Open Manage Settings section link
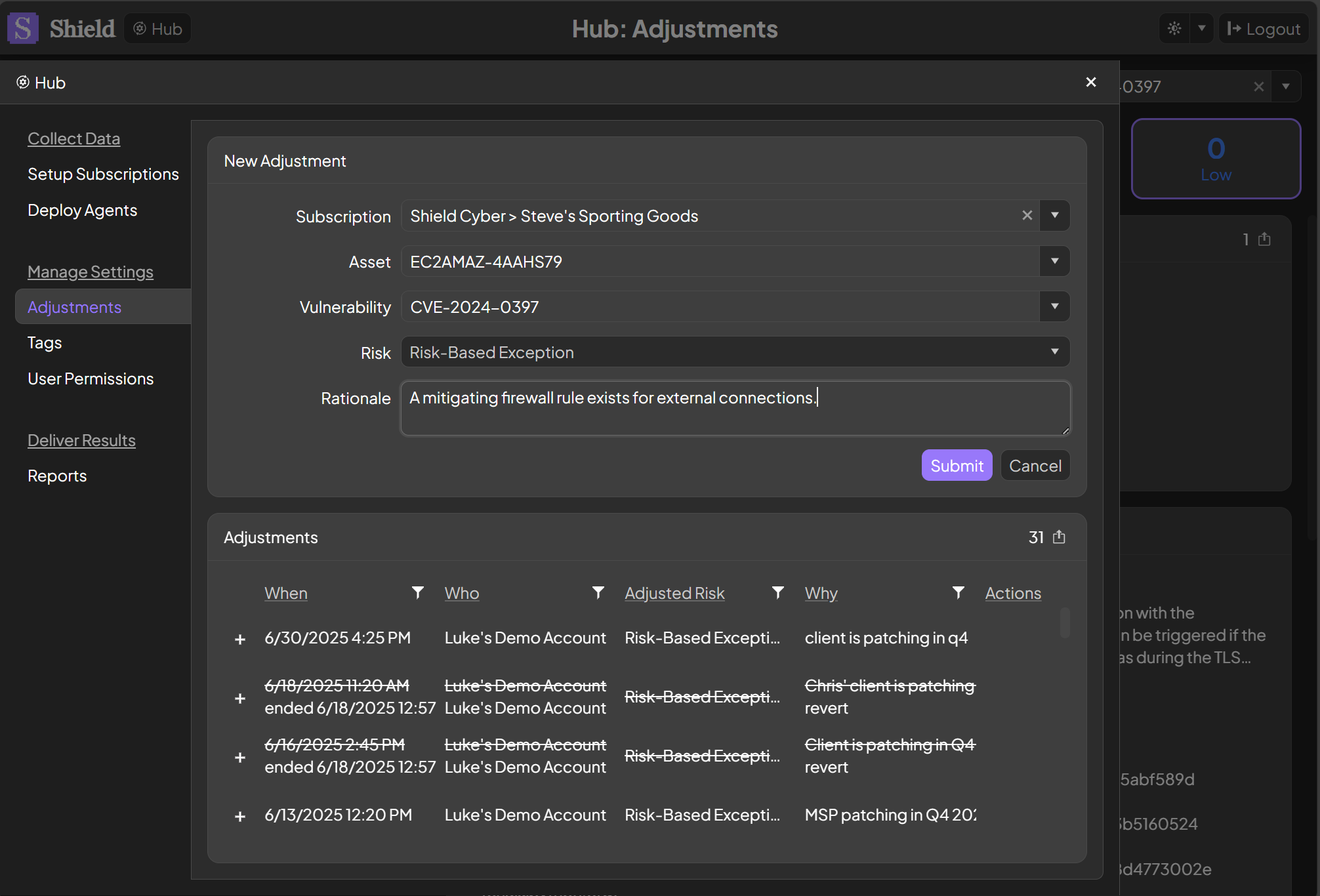Image resolution: width=1320 pixels, height=896 pixels. (91, 272)
